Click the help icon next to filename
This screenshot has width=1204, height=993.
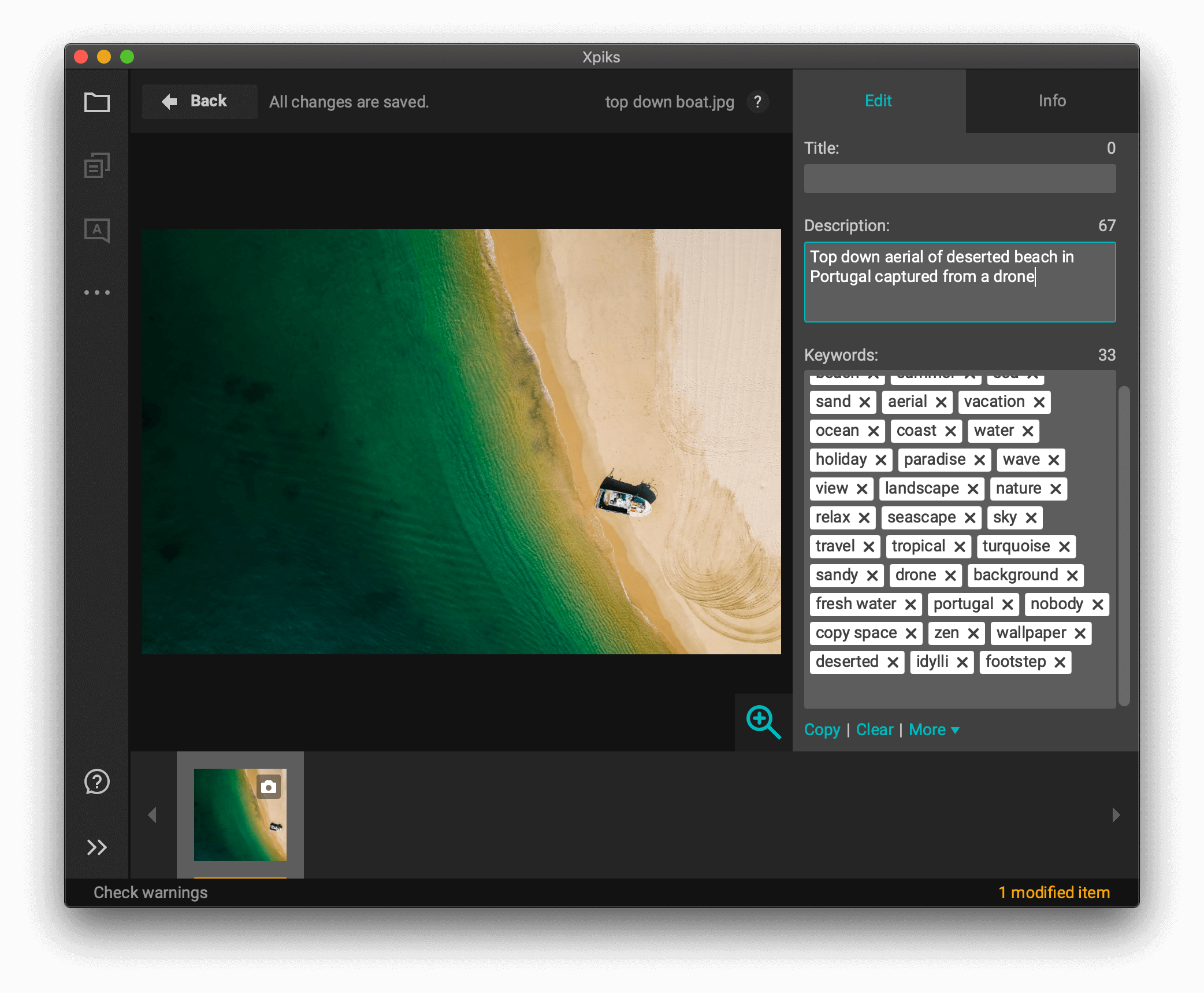pos(757,102)
